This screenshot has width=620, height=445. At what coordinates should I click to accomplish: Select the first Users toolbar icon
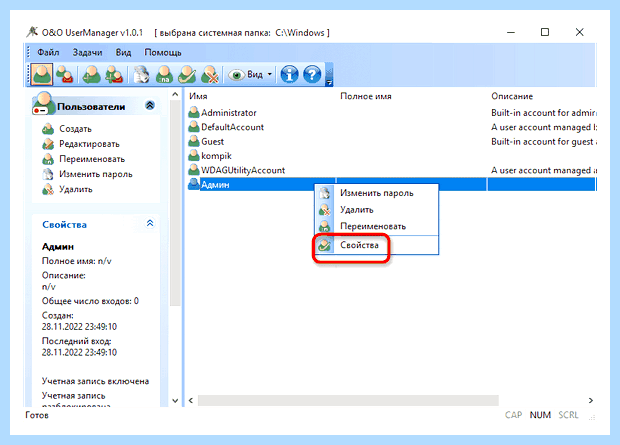[x=42, y=74]
